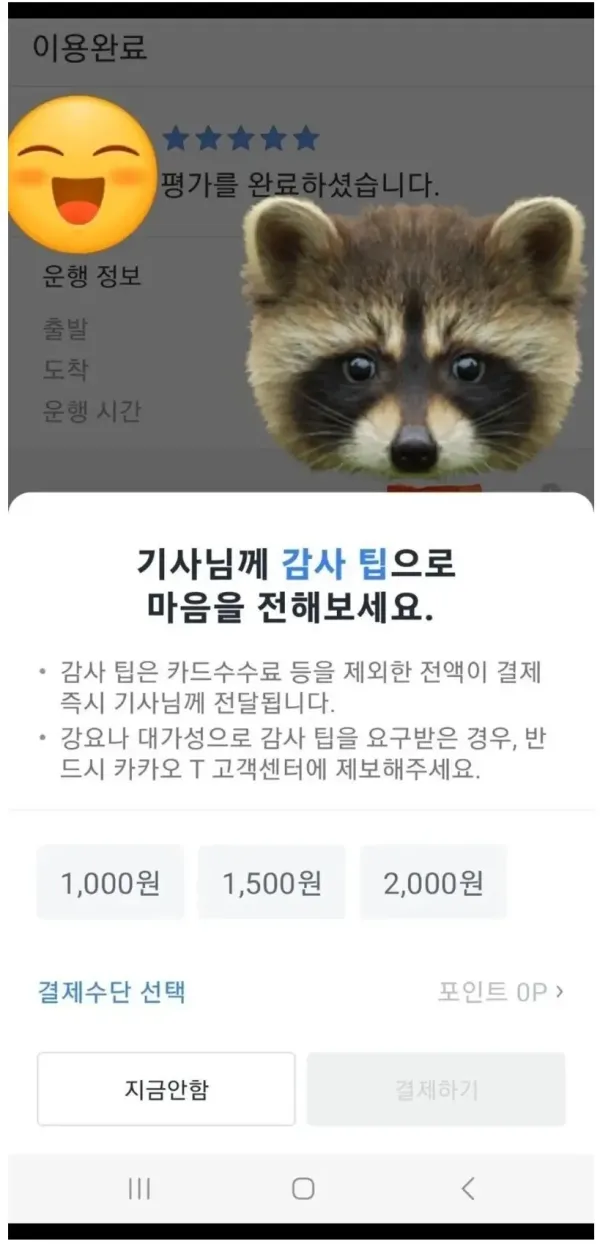Select the 2,000원 tip amount
The height and width of the screenshot is (1244, 600).
pyautogui.click(x=433, y=882)
